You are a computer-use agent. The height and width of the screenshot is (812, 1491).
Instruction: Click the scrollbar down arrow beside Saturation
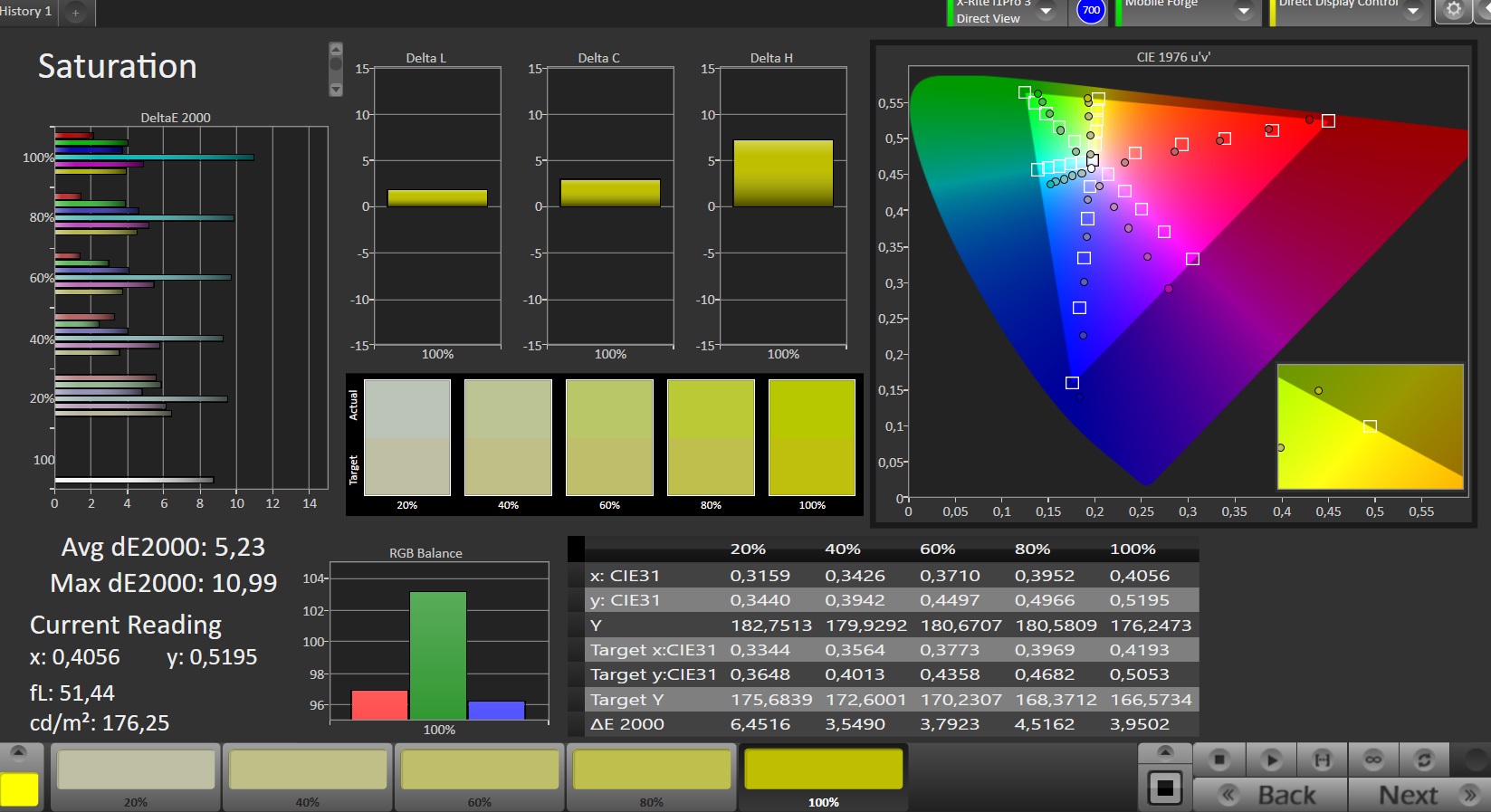coord(336,90)
